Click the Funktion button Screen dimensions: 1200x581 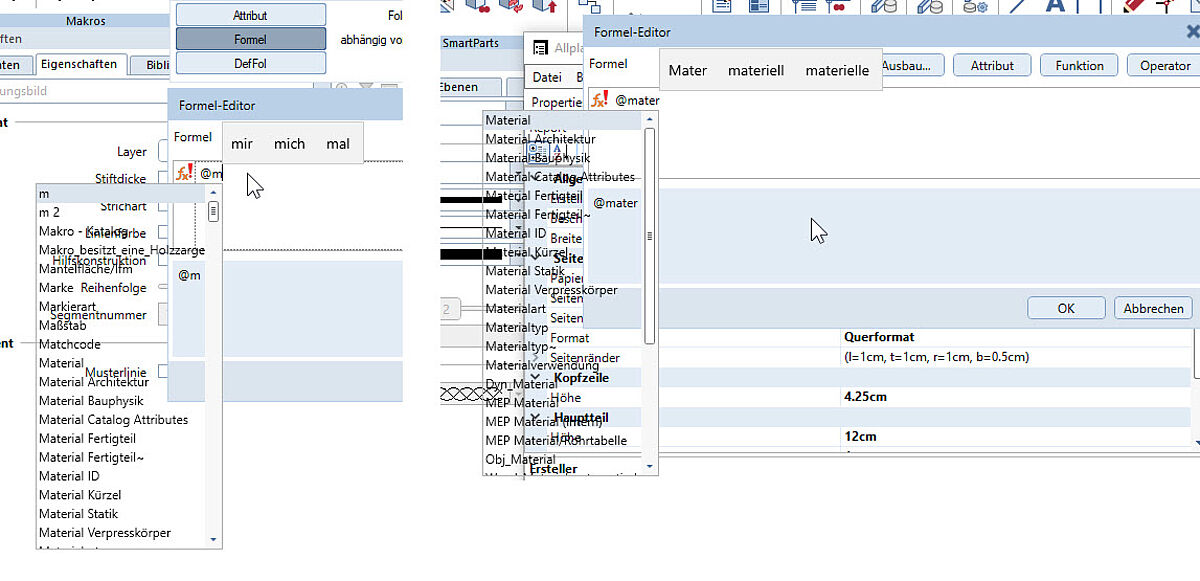pos(1079,66)
